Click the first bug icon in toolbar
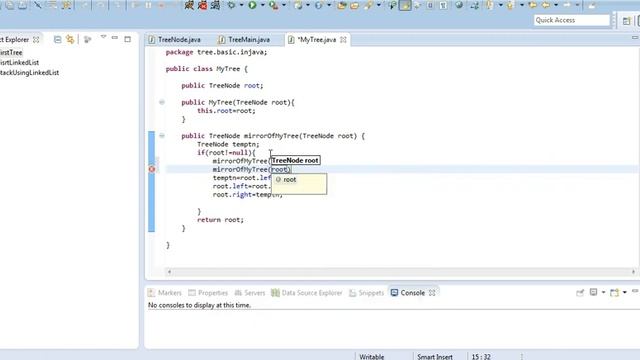The height and width of the screenshot is (360, 640). coord(189,5)
